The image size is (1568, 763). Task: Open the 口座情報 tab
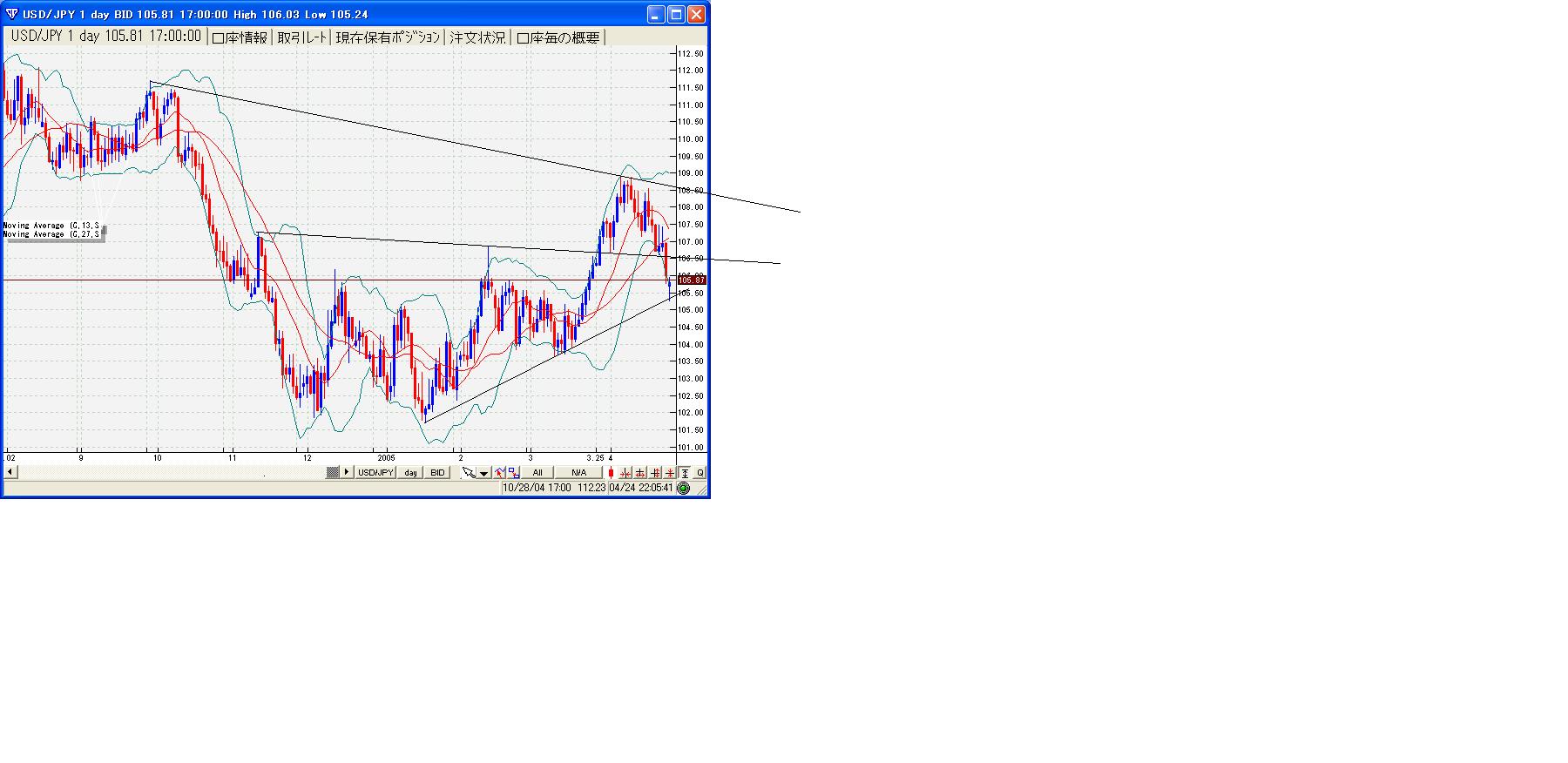pos(240,37)
